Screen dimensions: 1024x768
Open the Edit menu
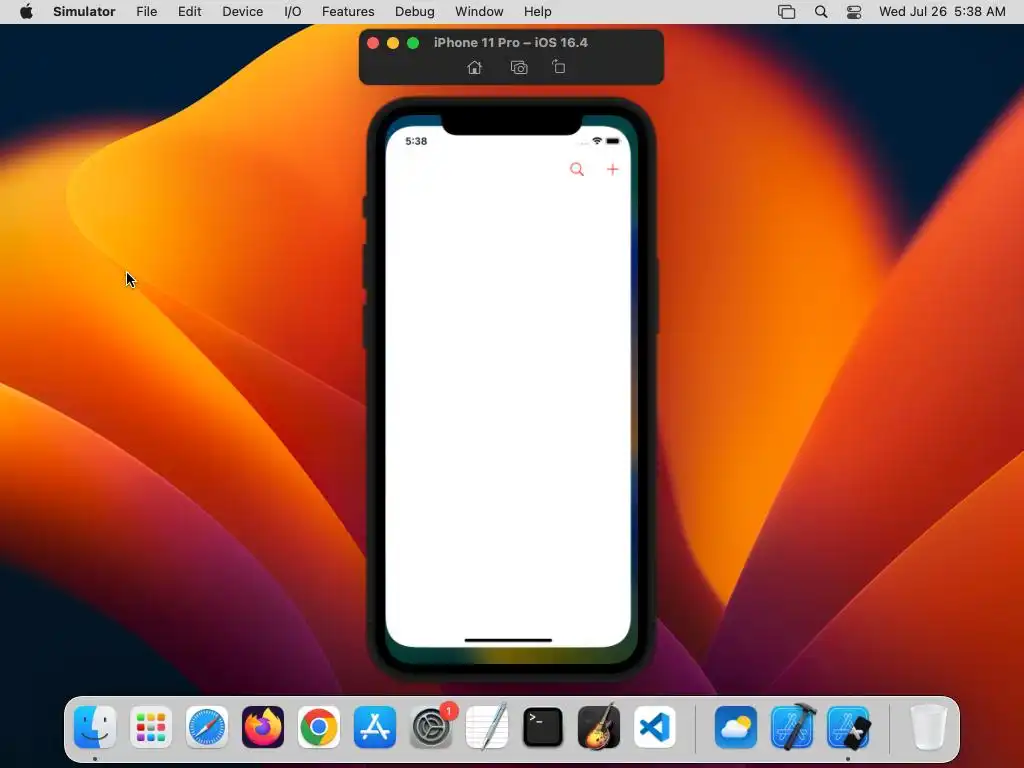pos(189,12)
